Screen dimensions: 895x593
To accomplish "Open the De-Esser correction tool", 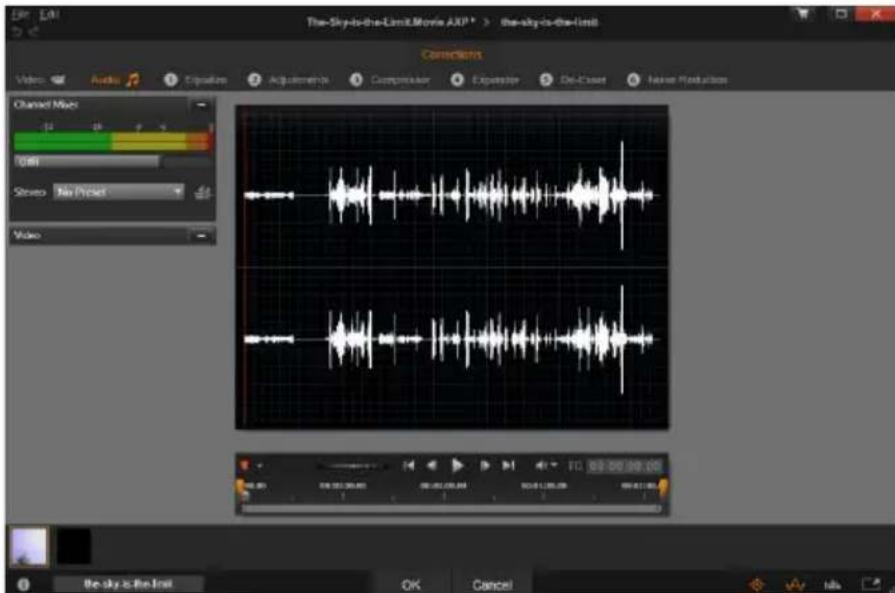I will [x=573, y=80].
